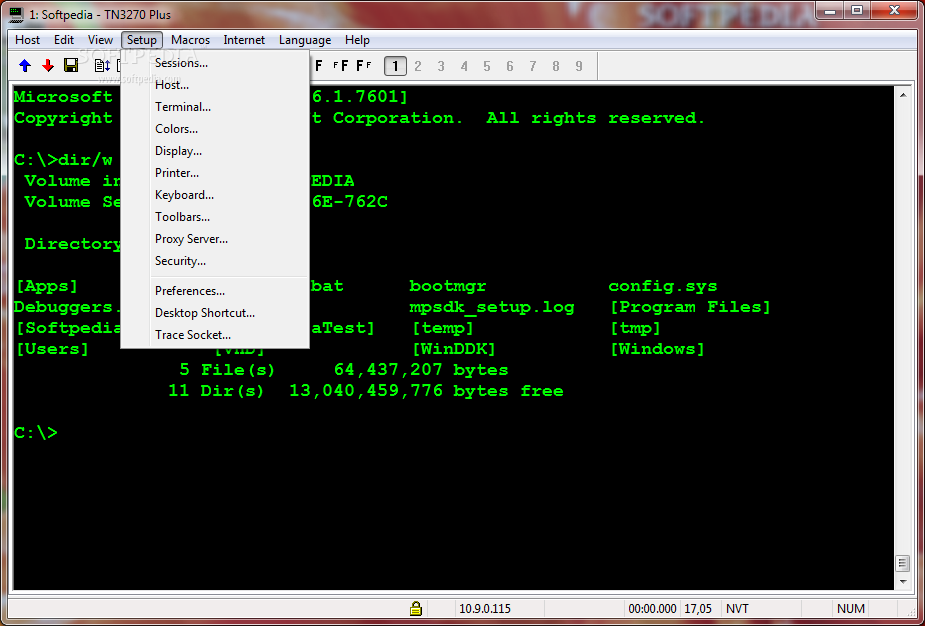The image size is (925, 626).
Task: Click the 64,437,207 bytes text
Action: tap(421, 371)
